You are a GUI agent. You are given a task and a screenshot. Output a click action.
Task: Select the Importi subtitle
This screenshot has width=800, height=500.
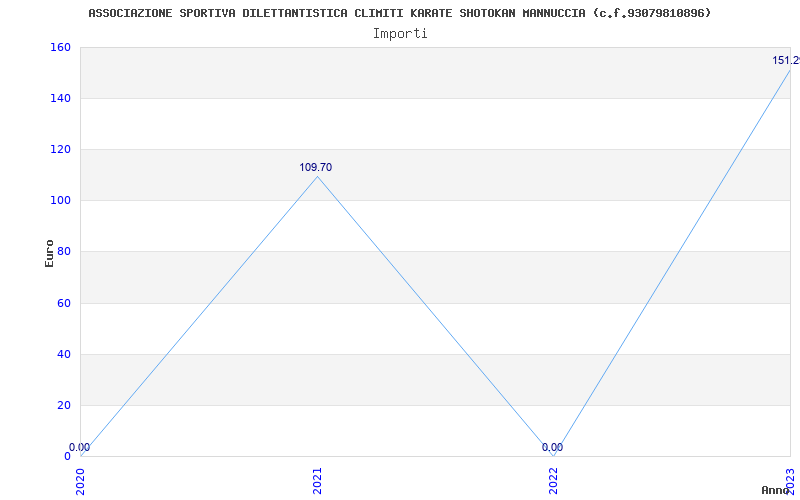point(400,34)
